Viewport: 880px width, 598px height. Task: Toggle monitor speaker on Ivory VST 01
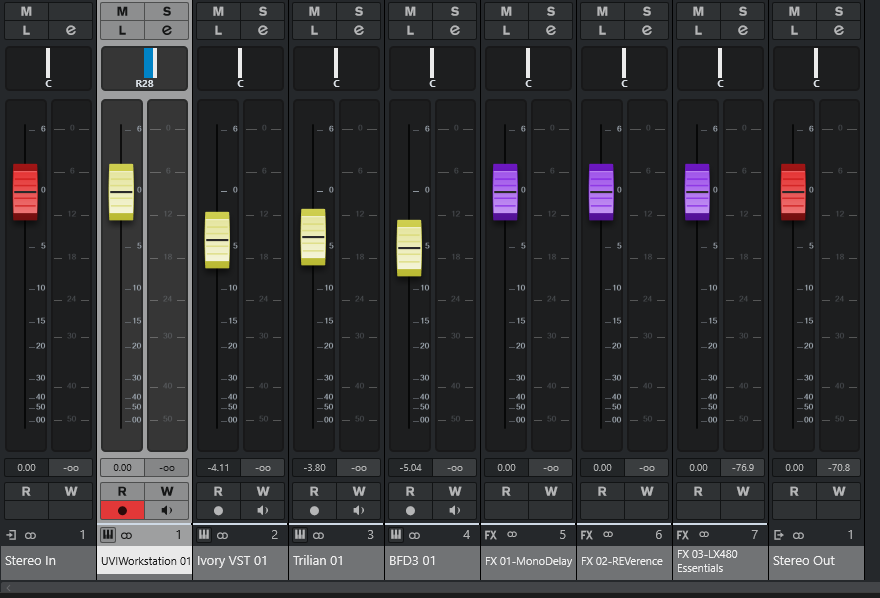(263, 510)
